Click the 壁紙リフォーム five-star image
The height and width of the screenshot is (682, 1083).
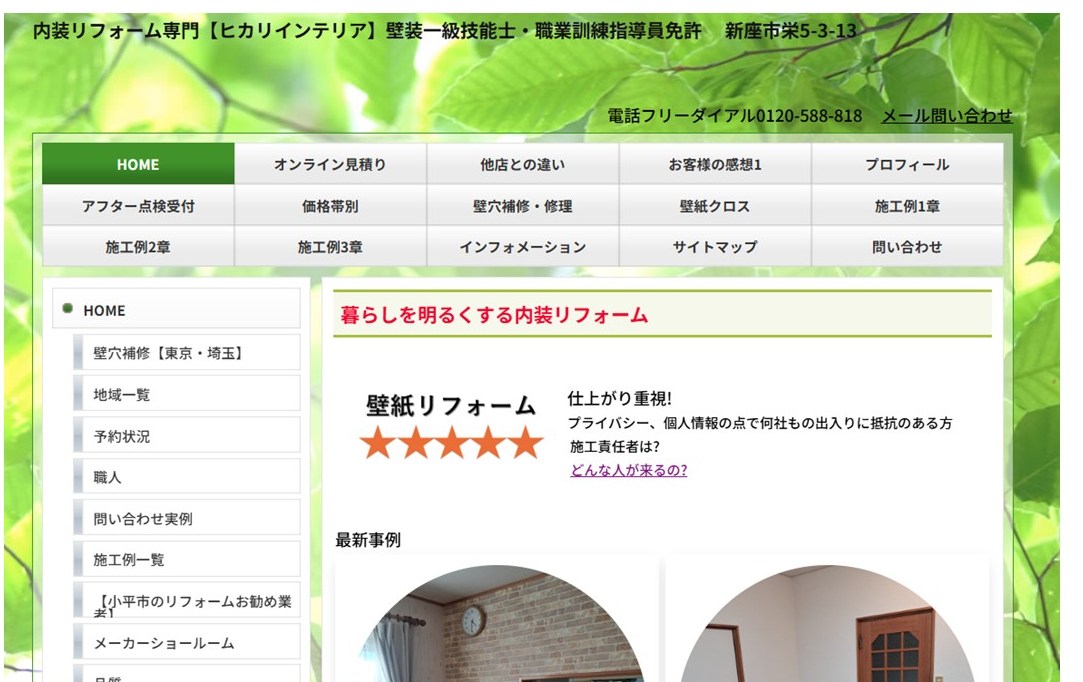click(452, 425)
